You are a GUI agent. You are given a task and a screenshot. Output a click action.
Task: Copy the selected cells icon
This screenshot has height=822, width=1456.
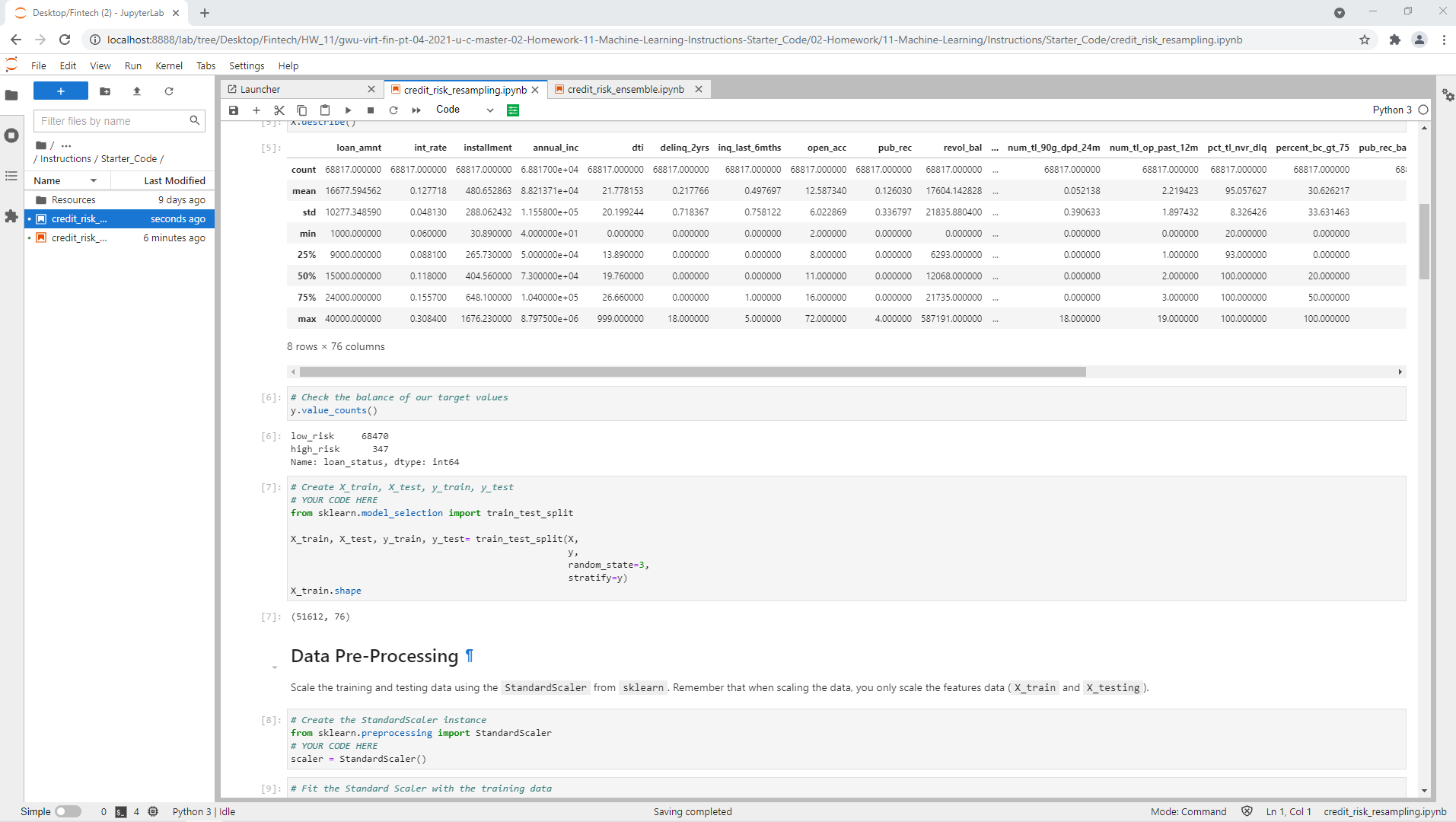pyautogui.click(x=302, y=110)
